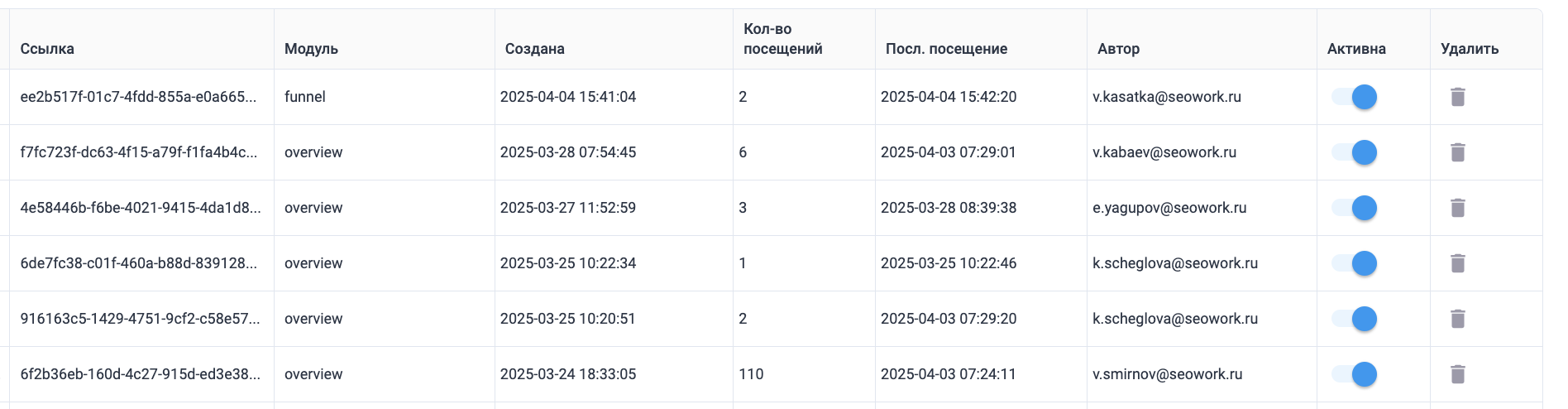Toggle active switch for v.kabaev's link

1355,152
